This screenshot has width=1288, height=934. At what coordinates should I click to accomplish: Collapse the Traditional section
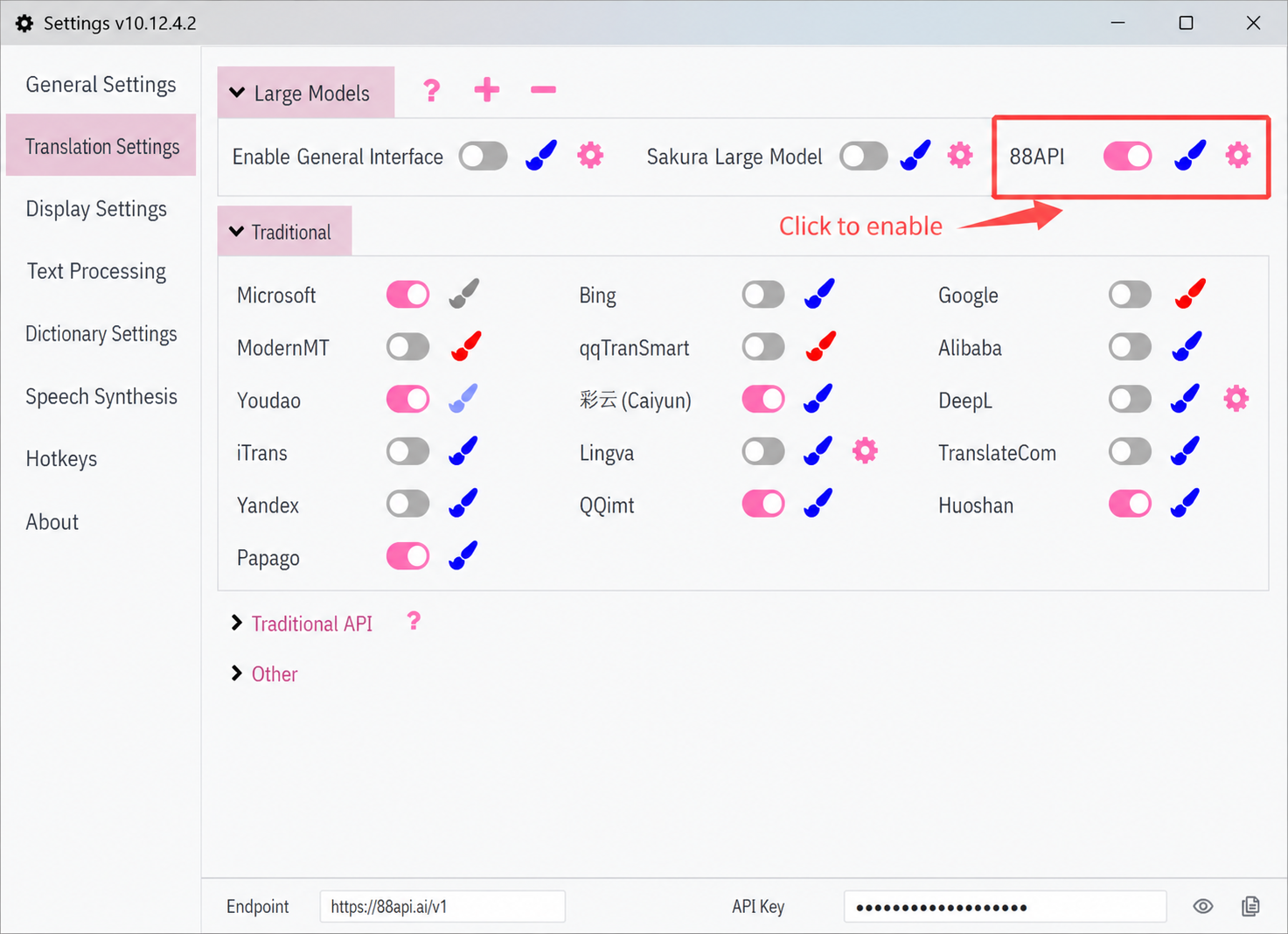pyautogui.click(x=285, y=232)
